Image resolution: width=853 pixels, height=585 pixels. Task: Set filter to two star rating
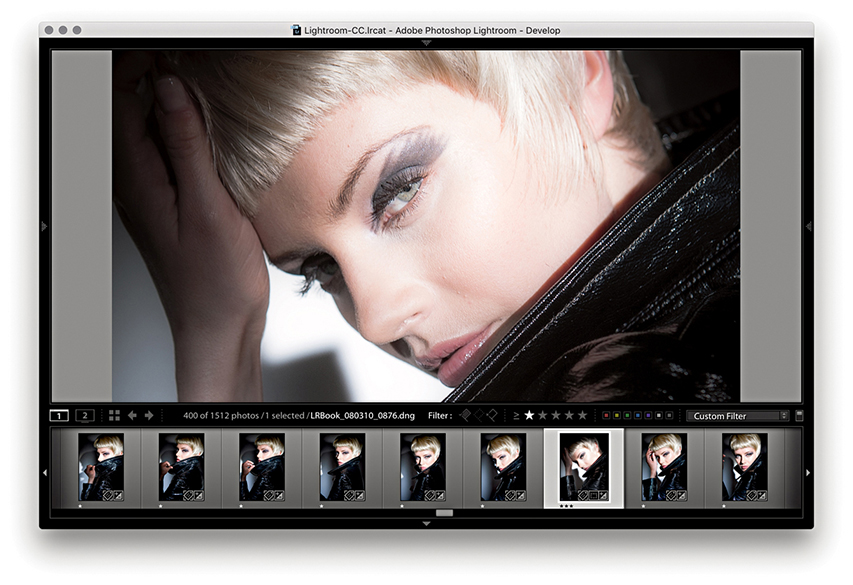click(542, 416)
